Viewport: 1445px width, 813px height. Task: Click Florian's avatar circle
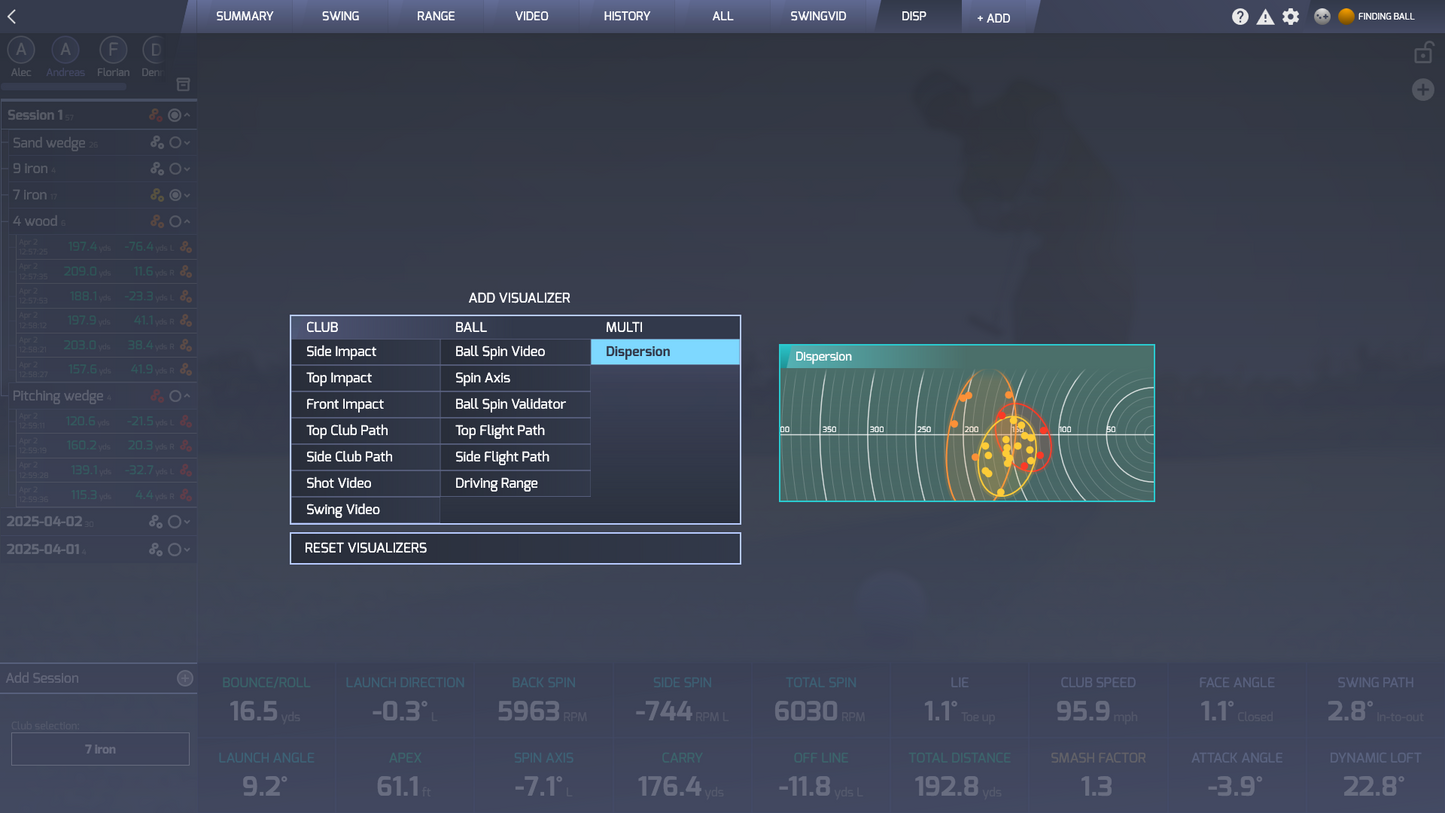(x=113, y=49)
